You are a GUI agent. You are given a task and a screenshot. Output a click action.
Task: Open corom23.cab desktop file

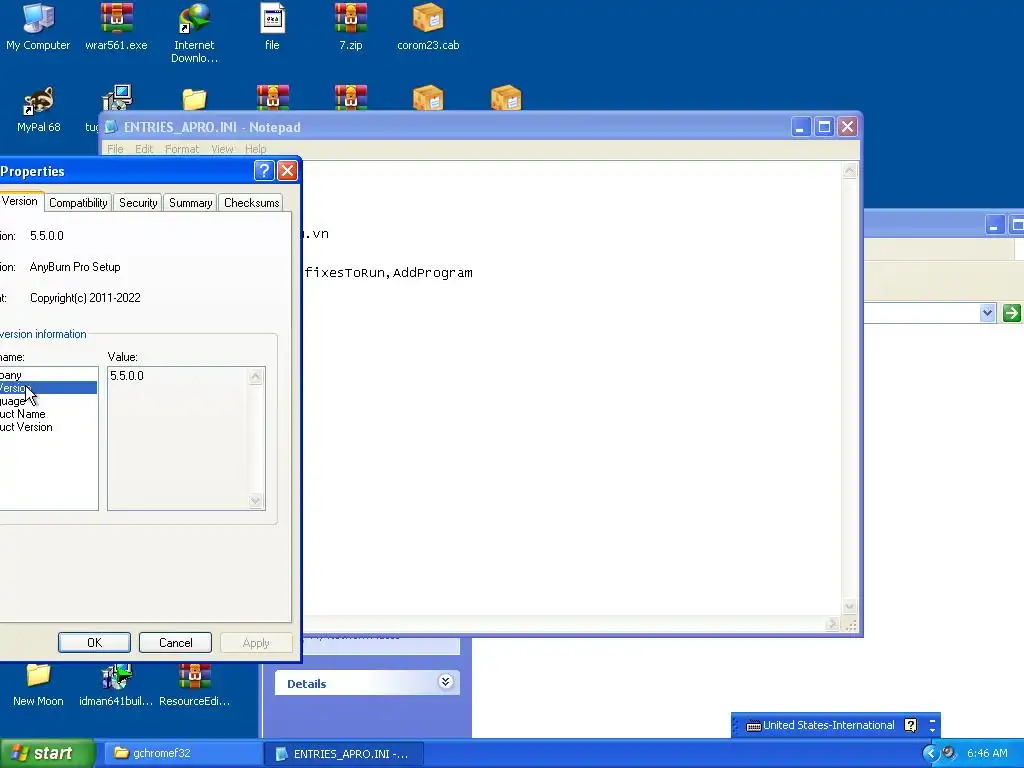[428, 26]
